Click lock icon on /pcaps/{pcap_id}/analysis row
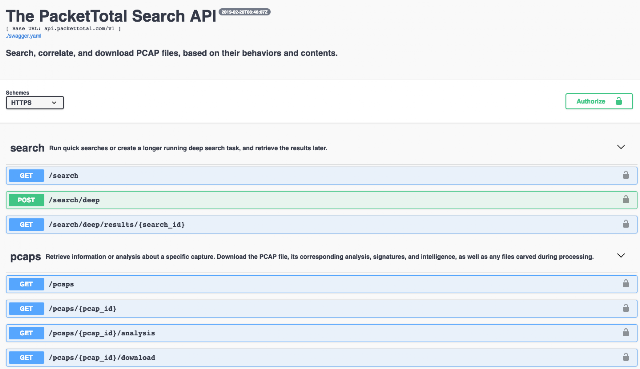Screen dimensions: 640x369 click(626, 333)
